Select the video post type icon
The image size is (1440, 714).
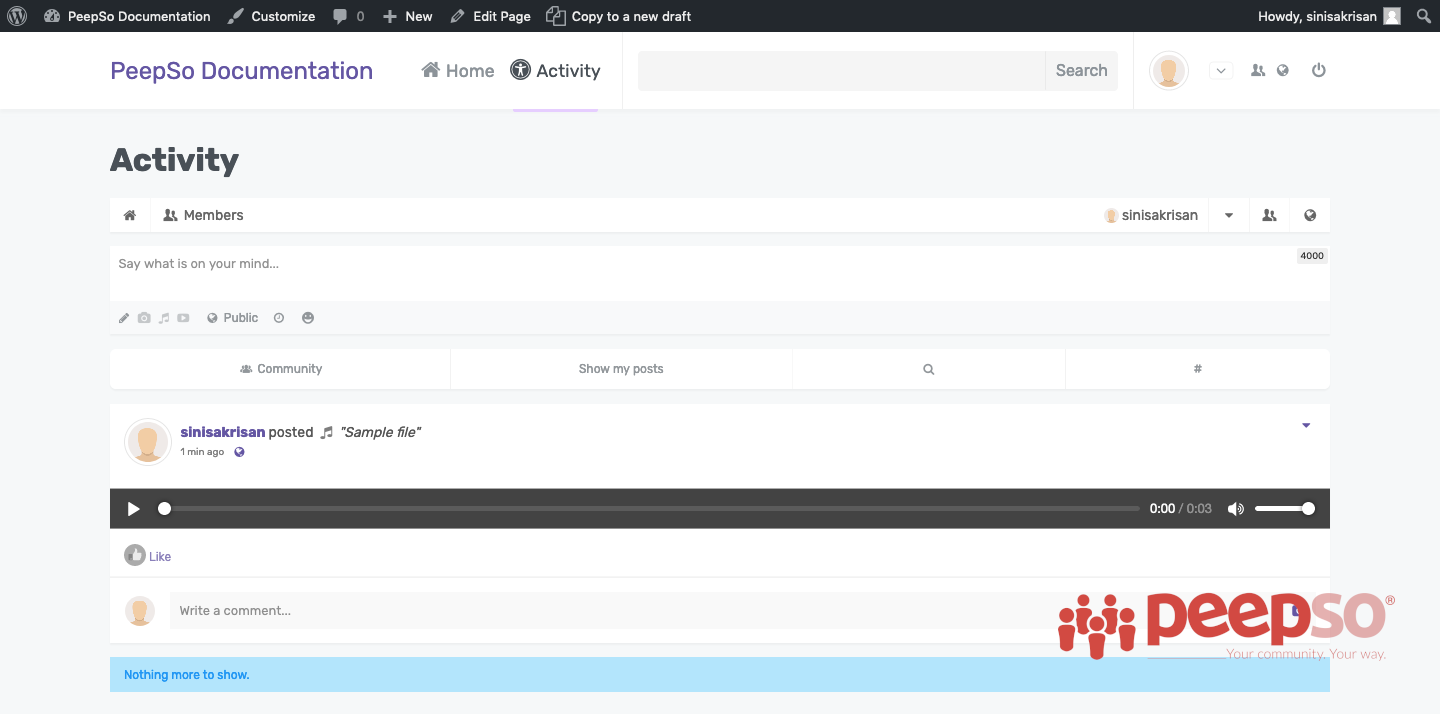click(183, 318)
